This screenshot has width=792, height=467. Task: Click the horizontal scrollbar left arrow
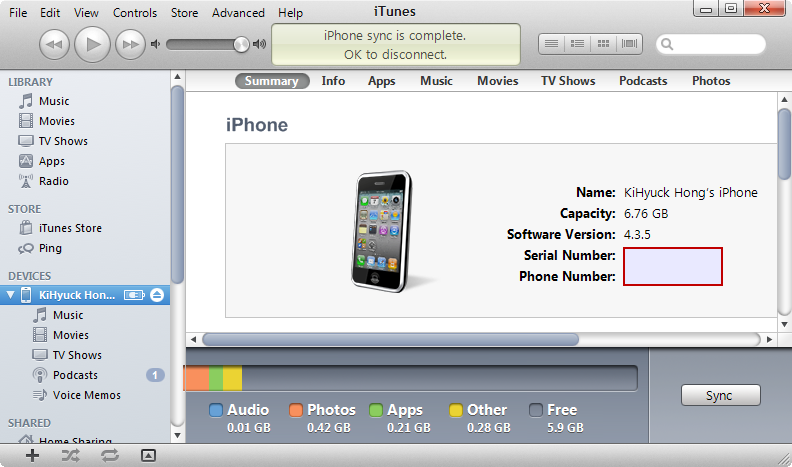point(193,340)
